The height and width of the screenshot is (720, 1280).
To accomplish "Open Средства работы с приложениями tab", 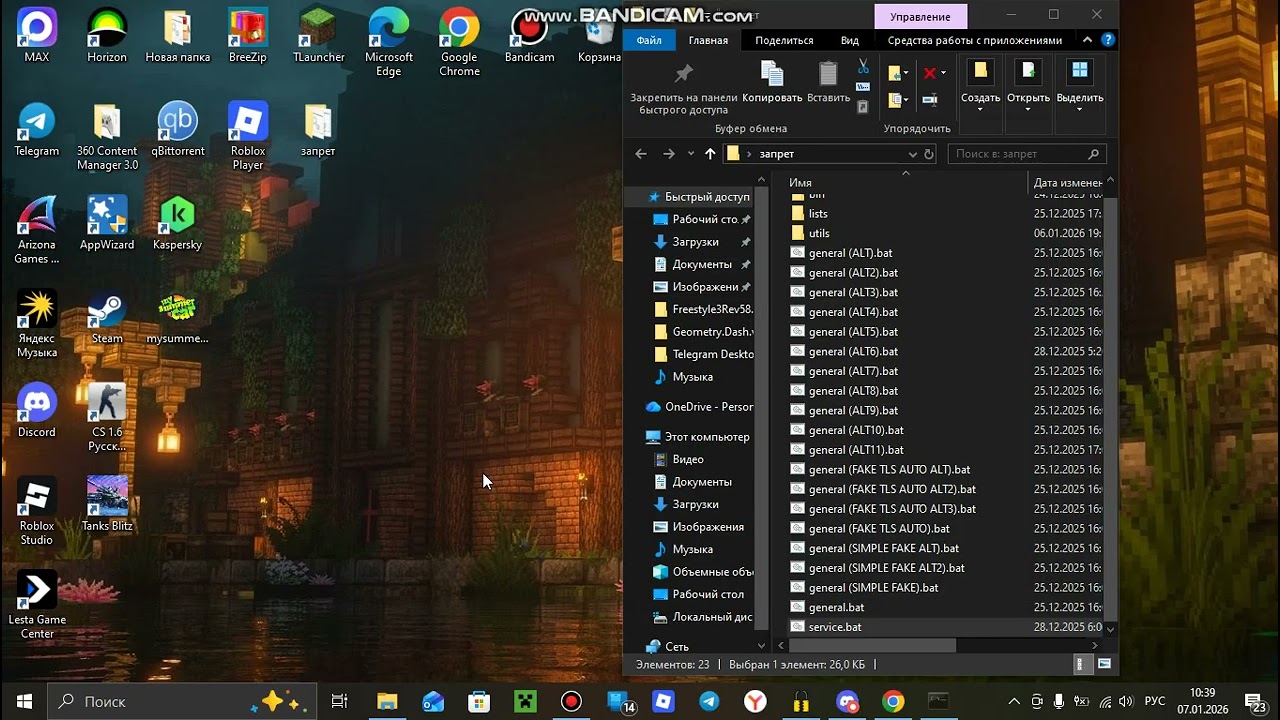I will (x=975, y=40).
